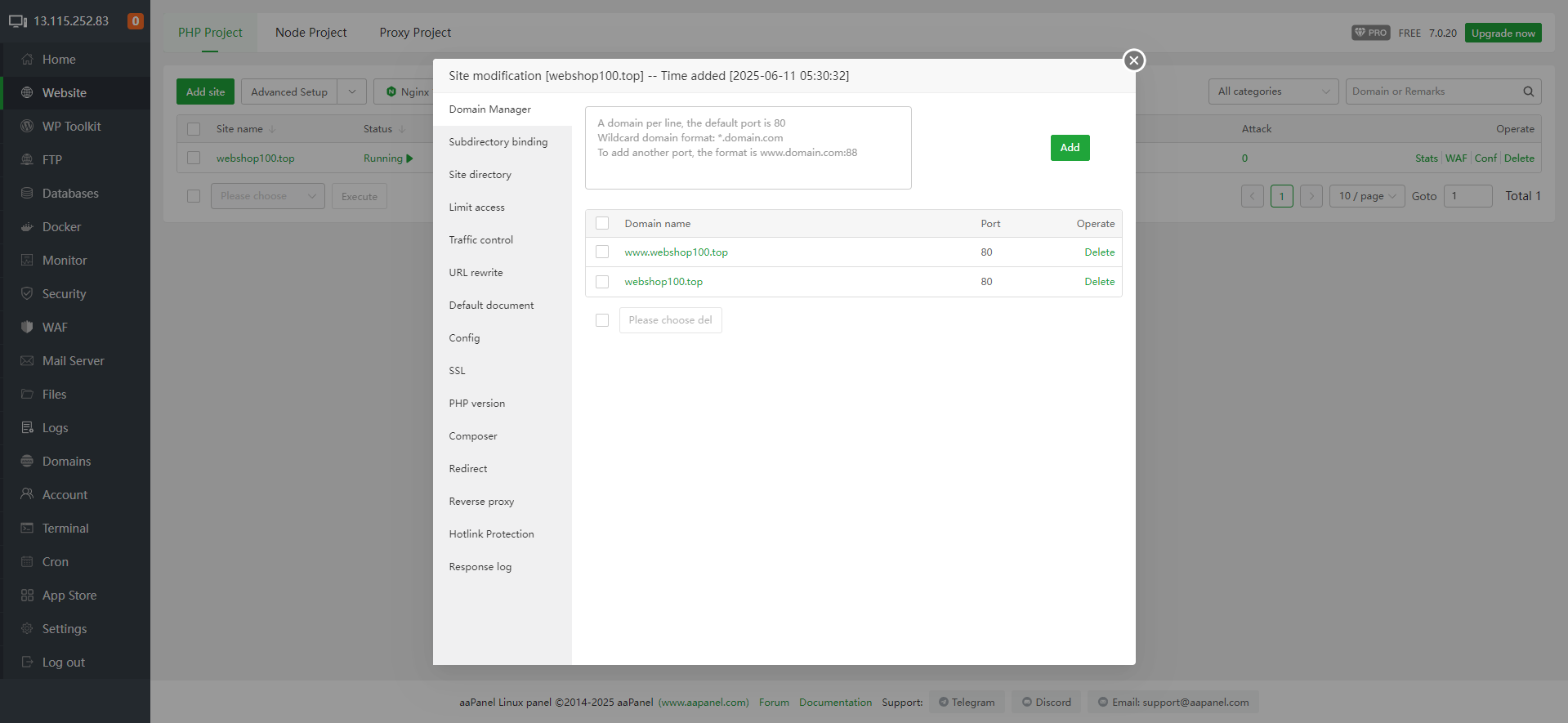Click the FTP sidebar icon
The image size is (1568, 723).
pyautogui.click(x=27, y=160)
